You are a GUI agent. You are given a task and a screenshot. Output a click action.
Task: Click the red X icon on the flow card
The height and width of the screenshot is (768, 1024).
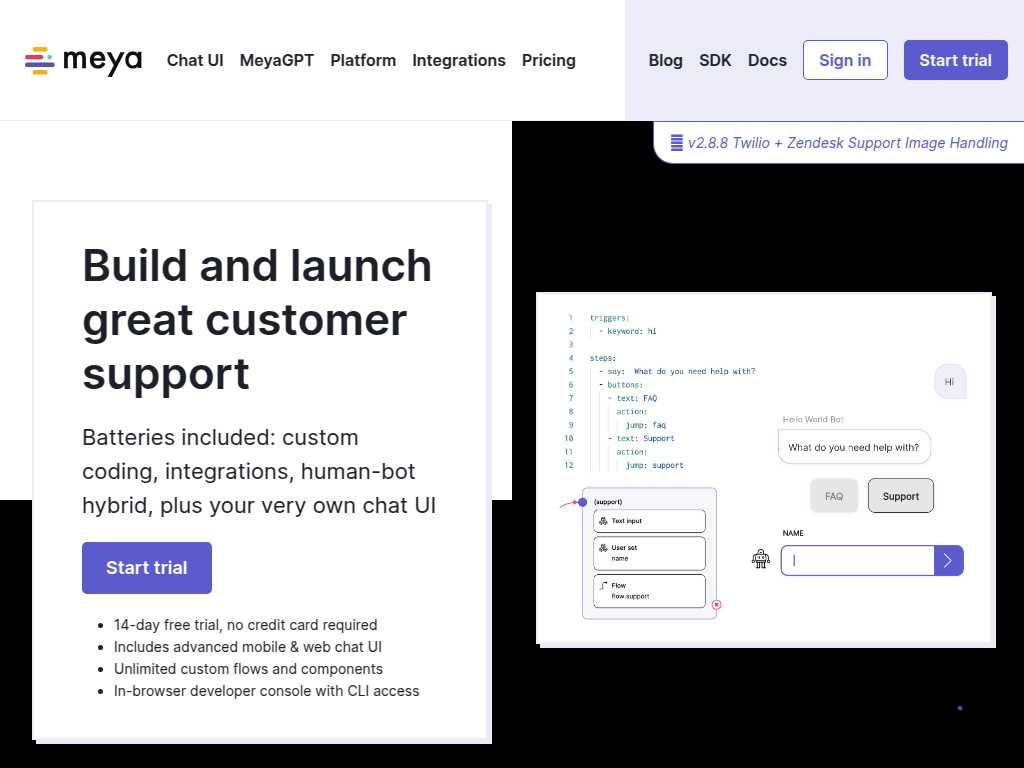click(x=716, y=605)
